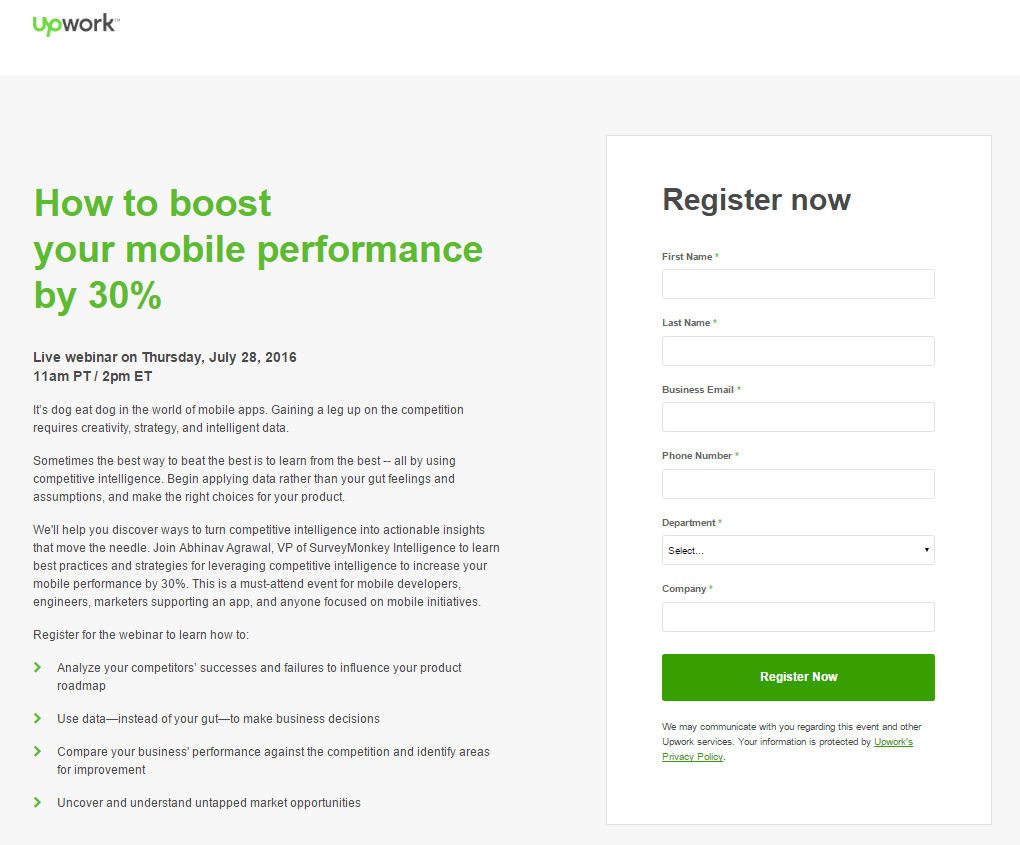The image size is (1020, 845).
Task: Click the Upwork logo
Action: click(75, 24)
